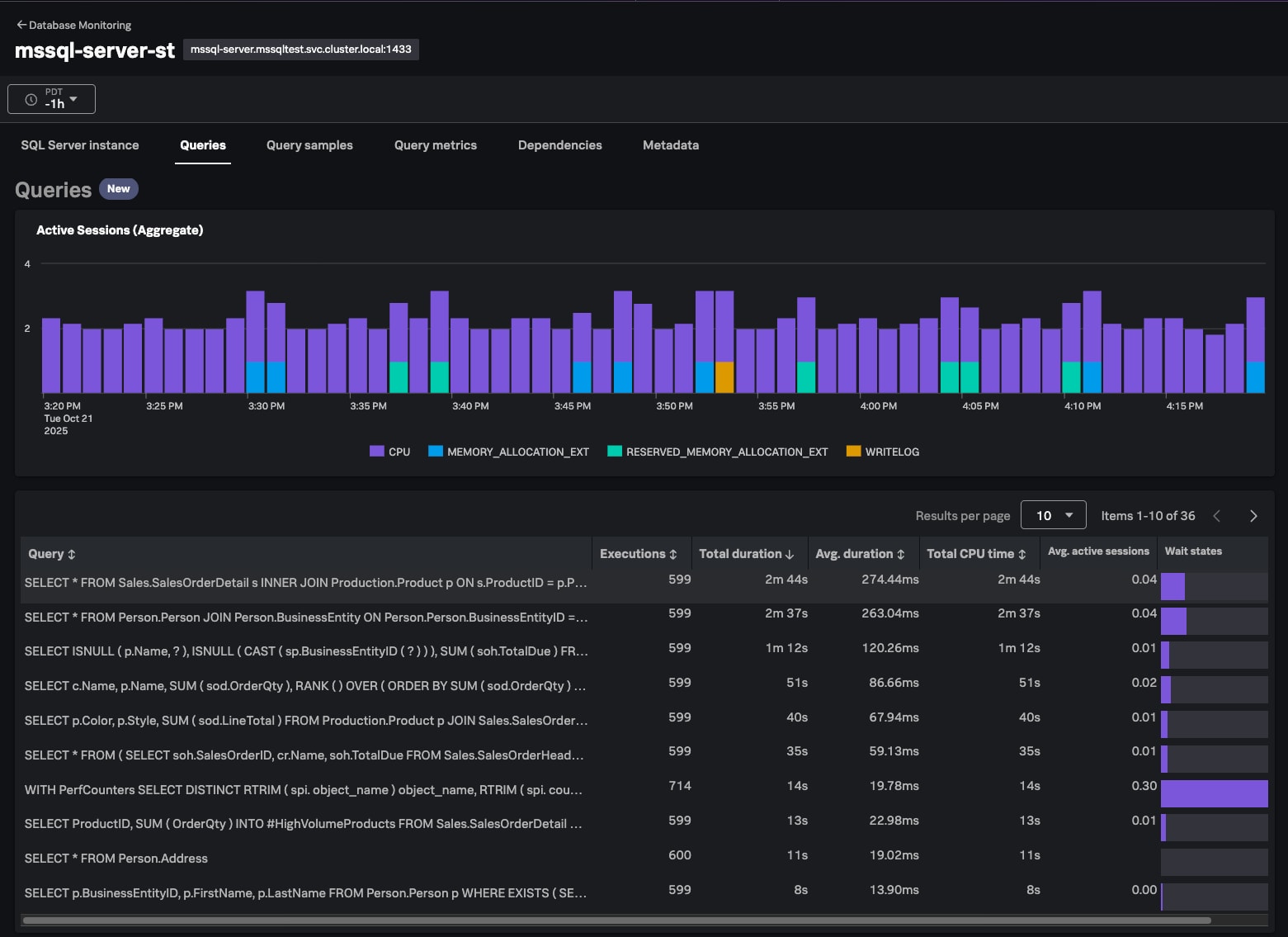Screen dimensions: 1288x937
Task: Click the back arrow to Database Monitoring
Action: (x=21, y=25)
